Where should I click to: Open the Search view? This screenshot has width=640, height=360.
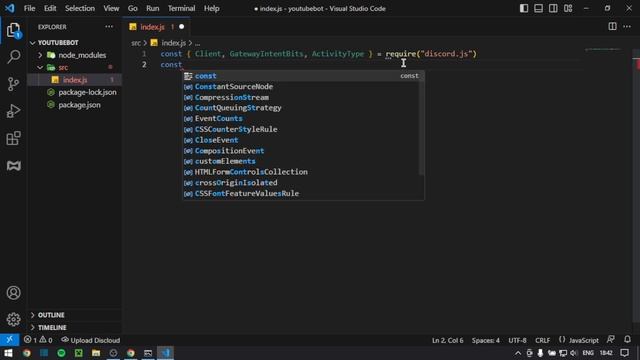coord(13,57)
